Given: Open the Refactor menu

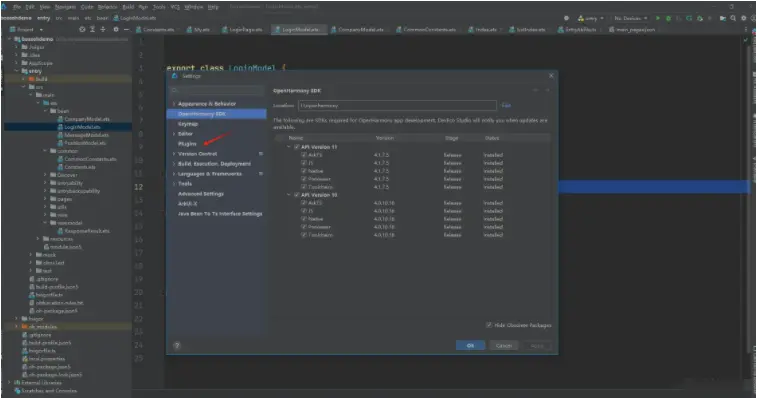Looking at the screenshot, I should point(107,7).
